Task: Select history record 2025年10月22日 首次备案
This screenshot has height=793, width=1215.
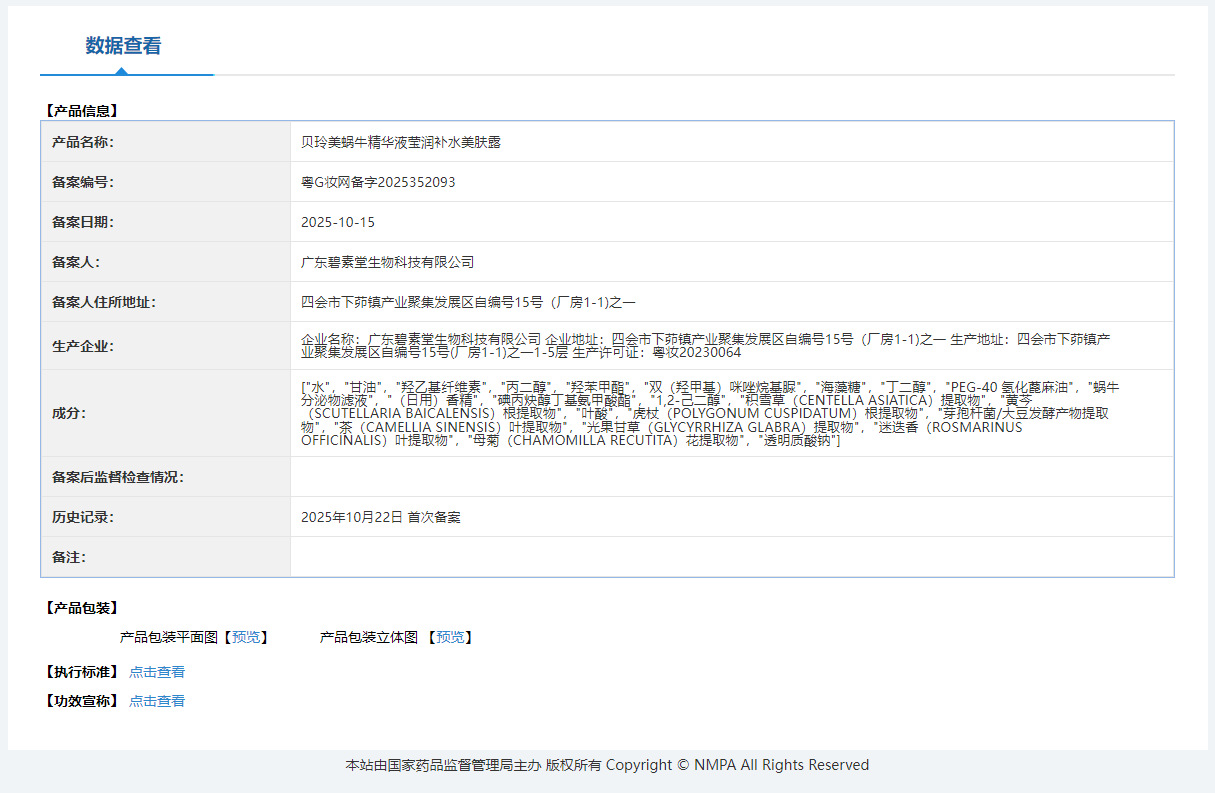Action: coord(381,517)
